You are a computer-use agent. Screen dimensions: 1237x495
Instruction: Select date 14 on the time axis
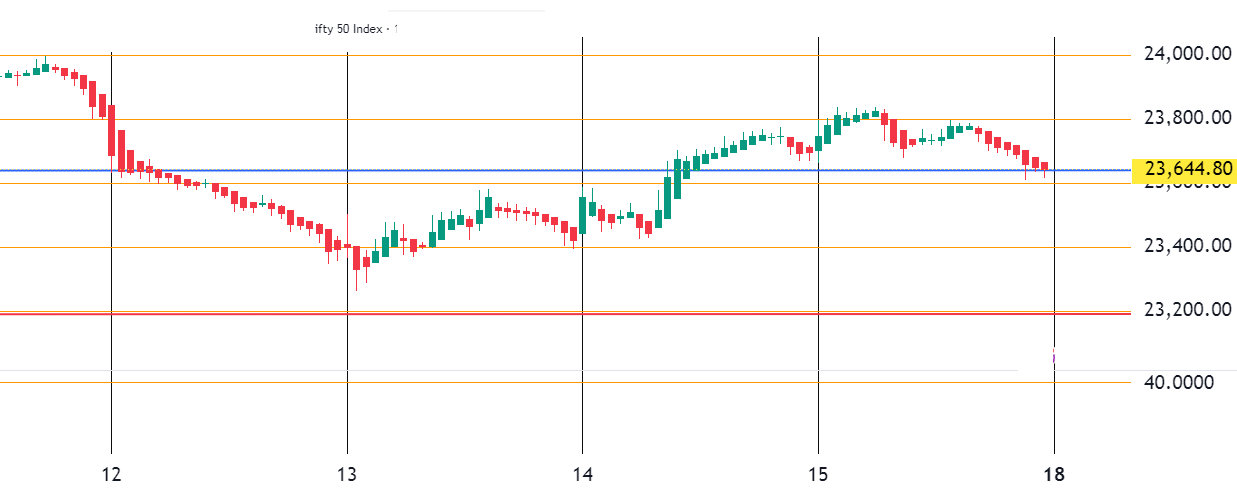pos(583,473)
